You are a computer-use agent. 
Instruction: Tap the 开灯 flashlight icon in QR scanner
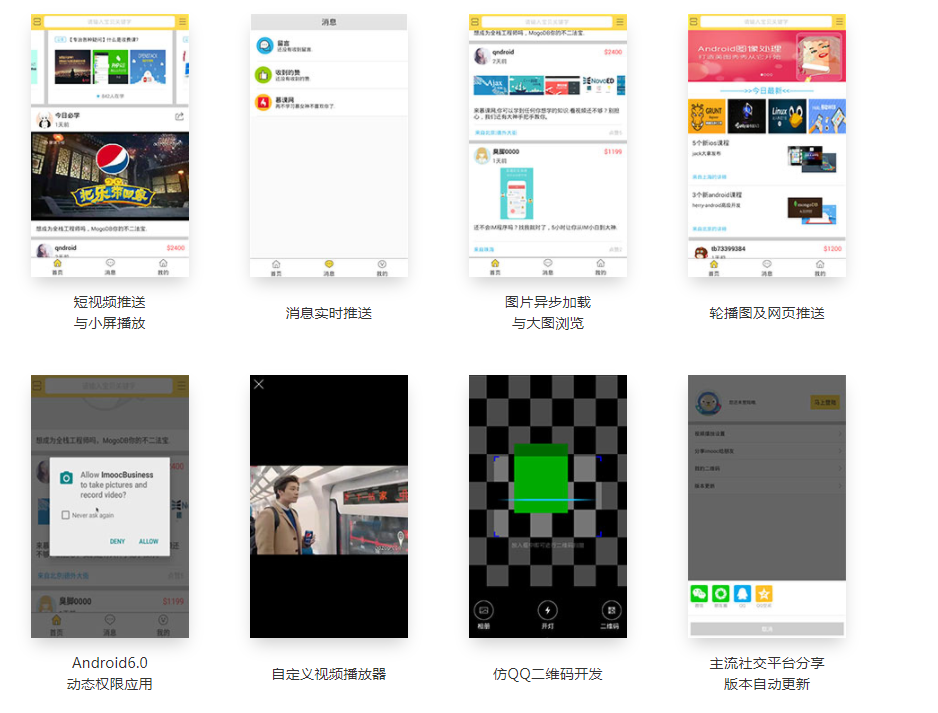pos(547,609)
